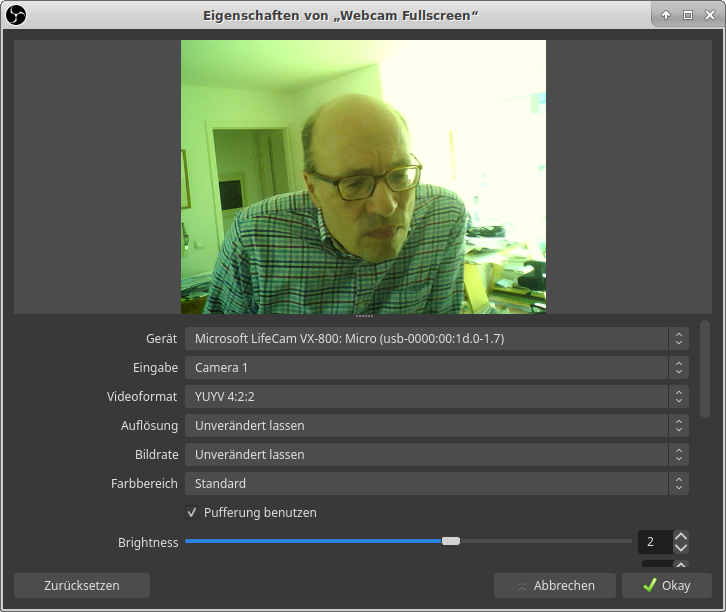Click the properties list vertical scrollbar

coord(705,369)
